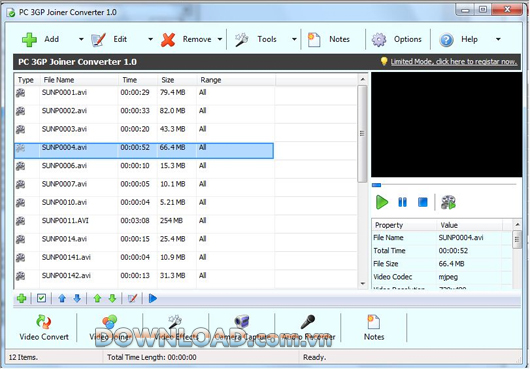The image size is (530, 369).
Task: Click the blue play triangle in bottom toolbar
Action: tap(153, 298)
